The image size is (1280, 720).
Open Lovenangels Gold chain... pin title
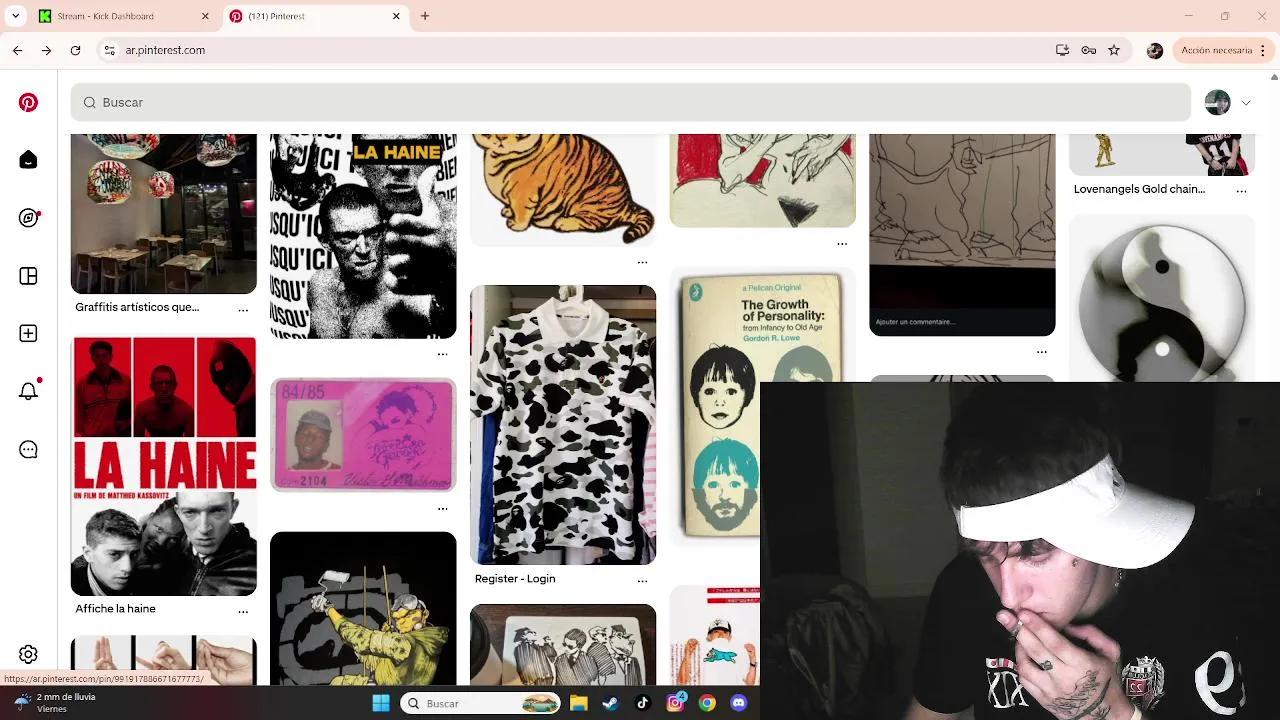1139,189
